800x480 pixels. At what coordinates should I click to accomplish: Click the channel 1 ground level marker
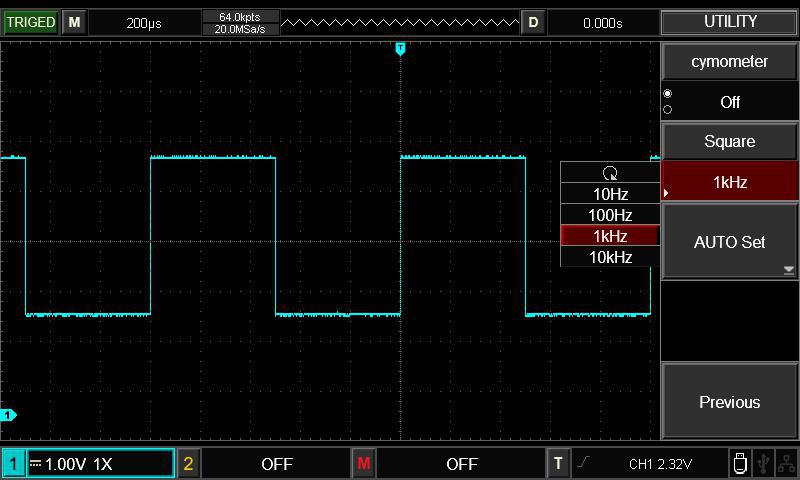point(8,415)
